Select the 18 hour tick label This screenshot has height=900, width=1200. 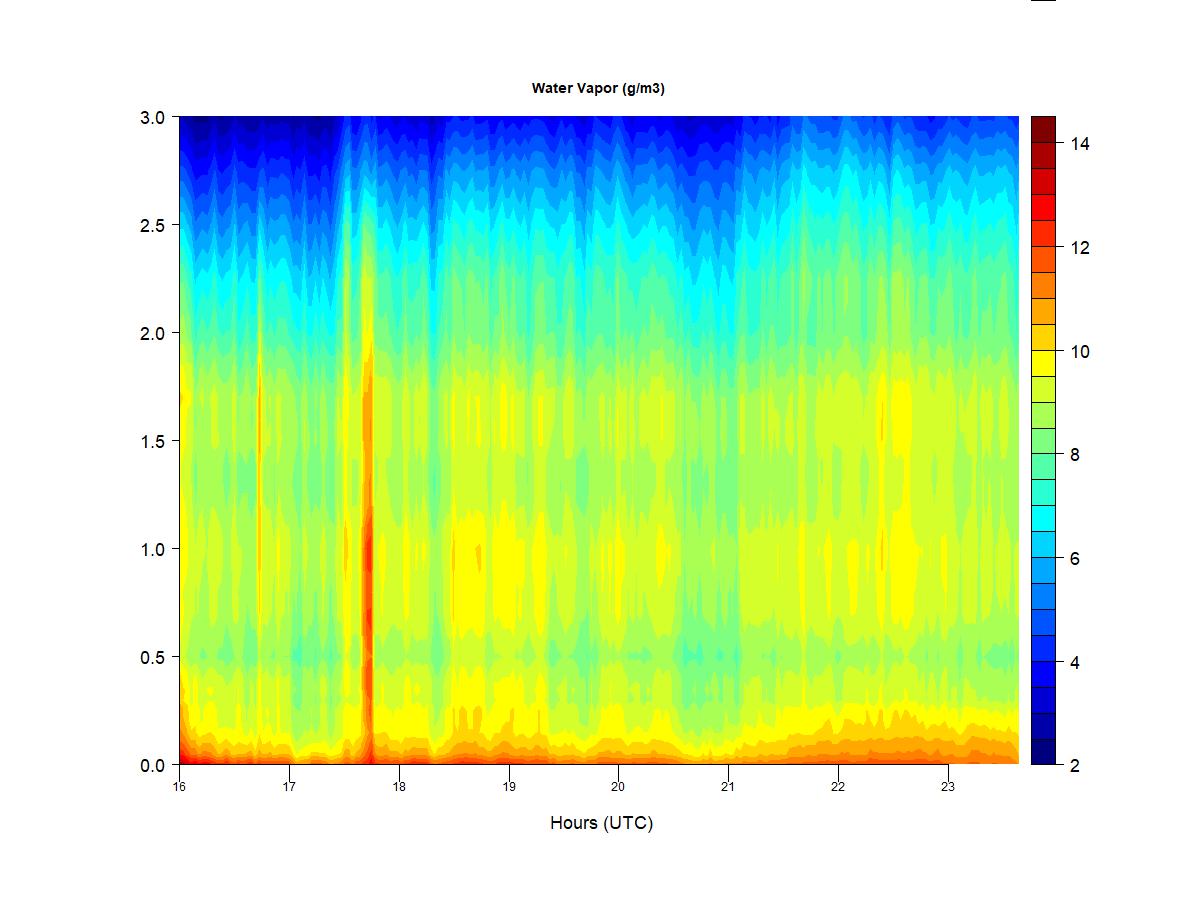click(x=399, y=786)
